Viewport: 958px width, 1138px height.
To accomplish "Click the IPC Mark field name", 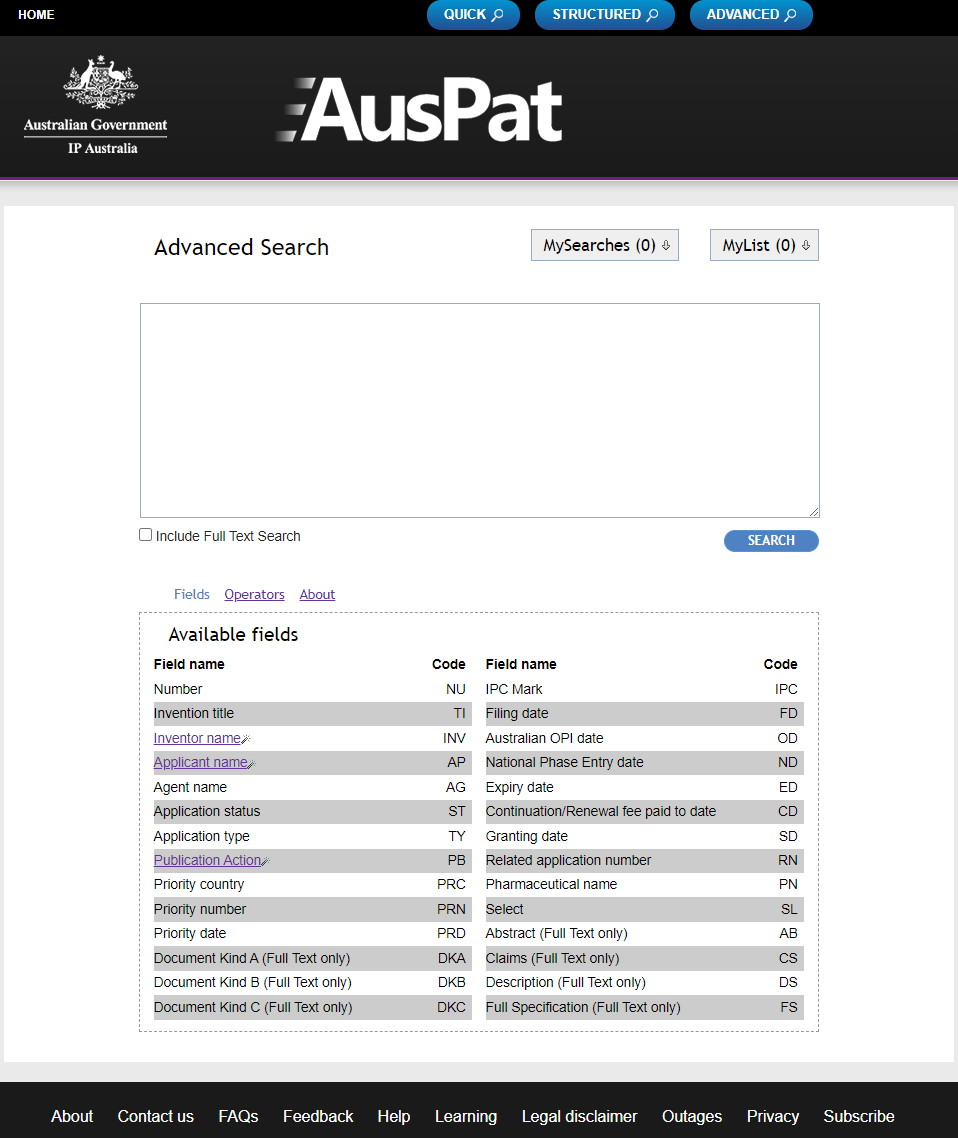I will click(x=514, y=689).
